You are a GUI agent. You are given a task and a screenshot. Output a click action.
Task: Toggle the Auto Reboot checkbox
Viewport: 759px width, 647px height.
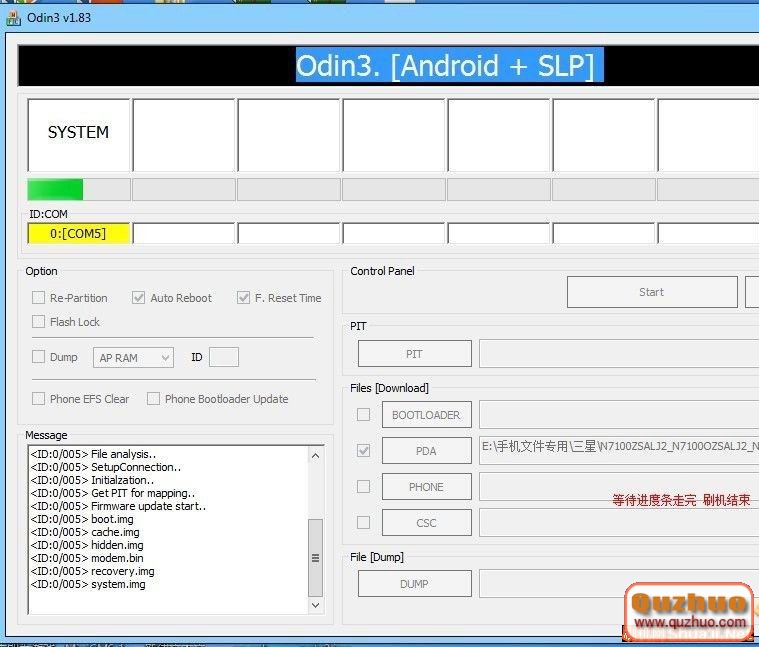pyautogui.click(x=139, y=298)
